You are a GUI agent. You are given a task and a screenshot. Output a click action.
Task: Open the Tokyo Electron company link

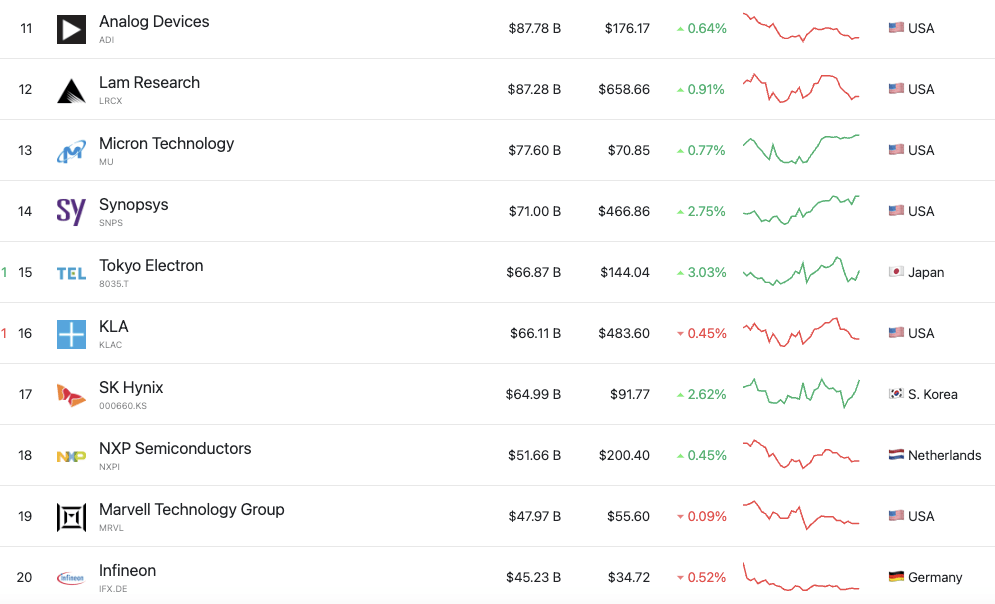coord(151,266)
